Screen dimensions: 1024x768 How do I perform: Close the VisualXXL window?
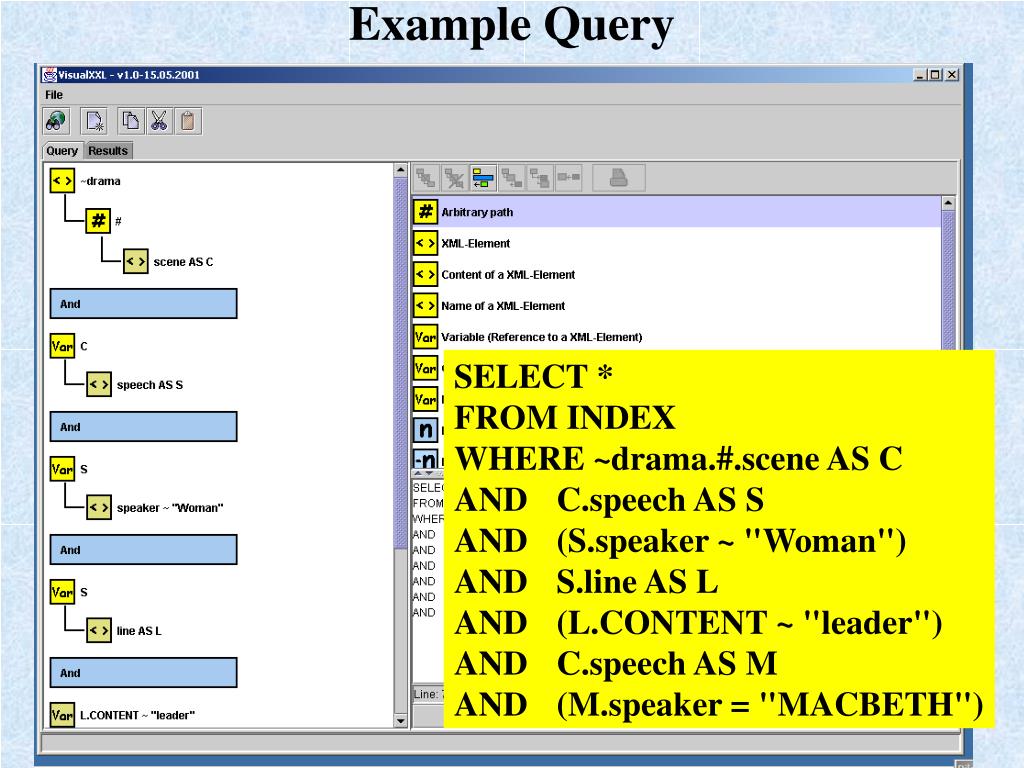(952, 75)
